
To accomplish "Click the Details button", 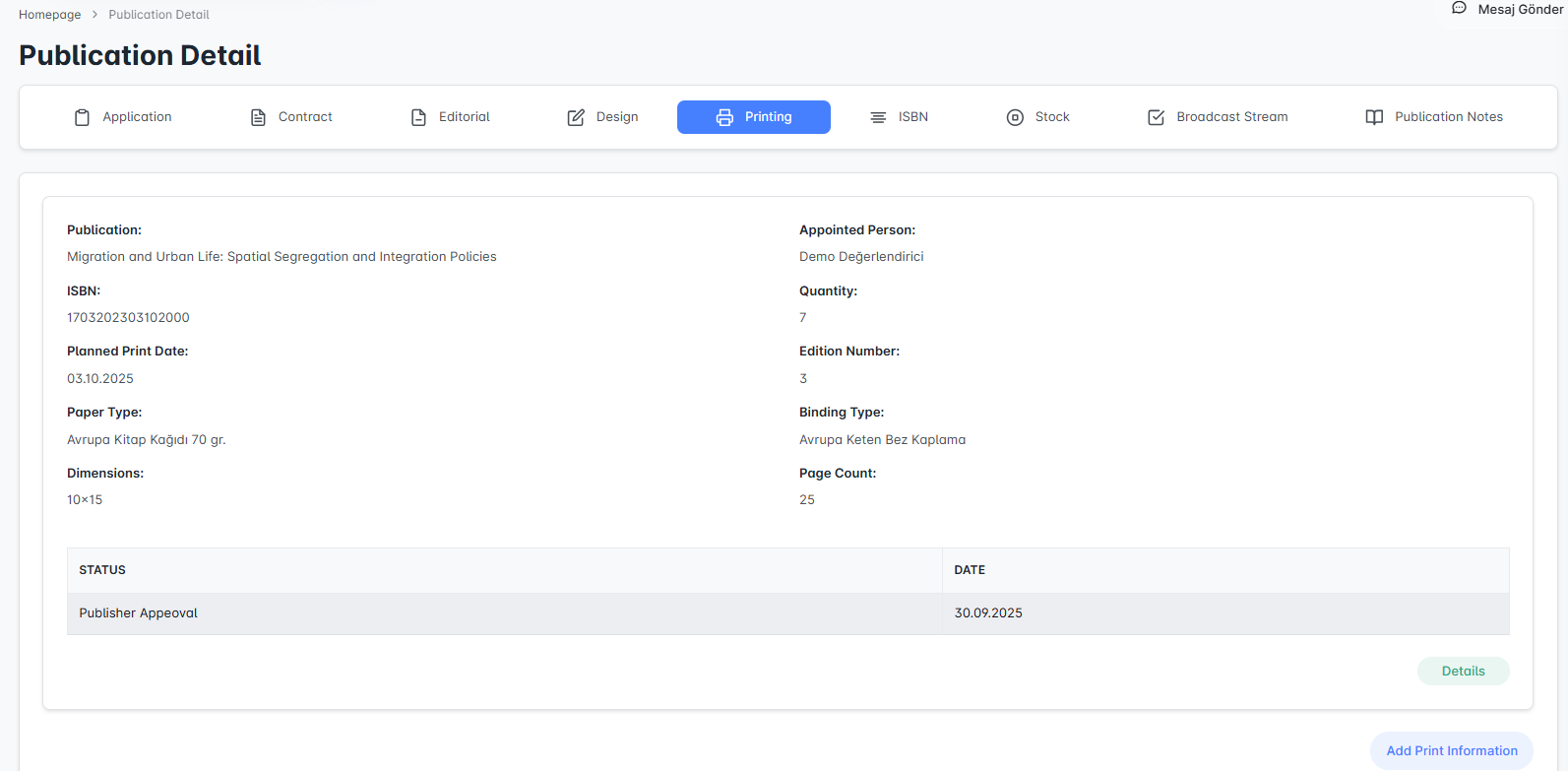I will [x=1463, y=672].
